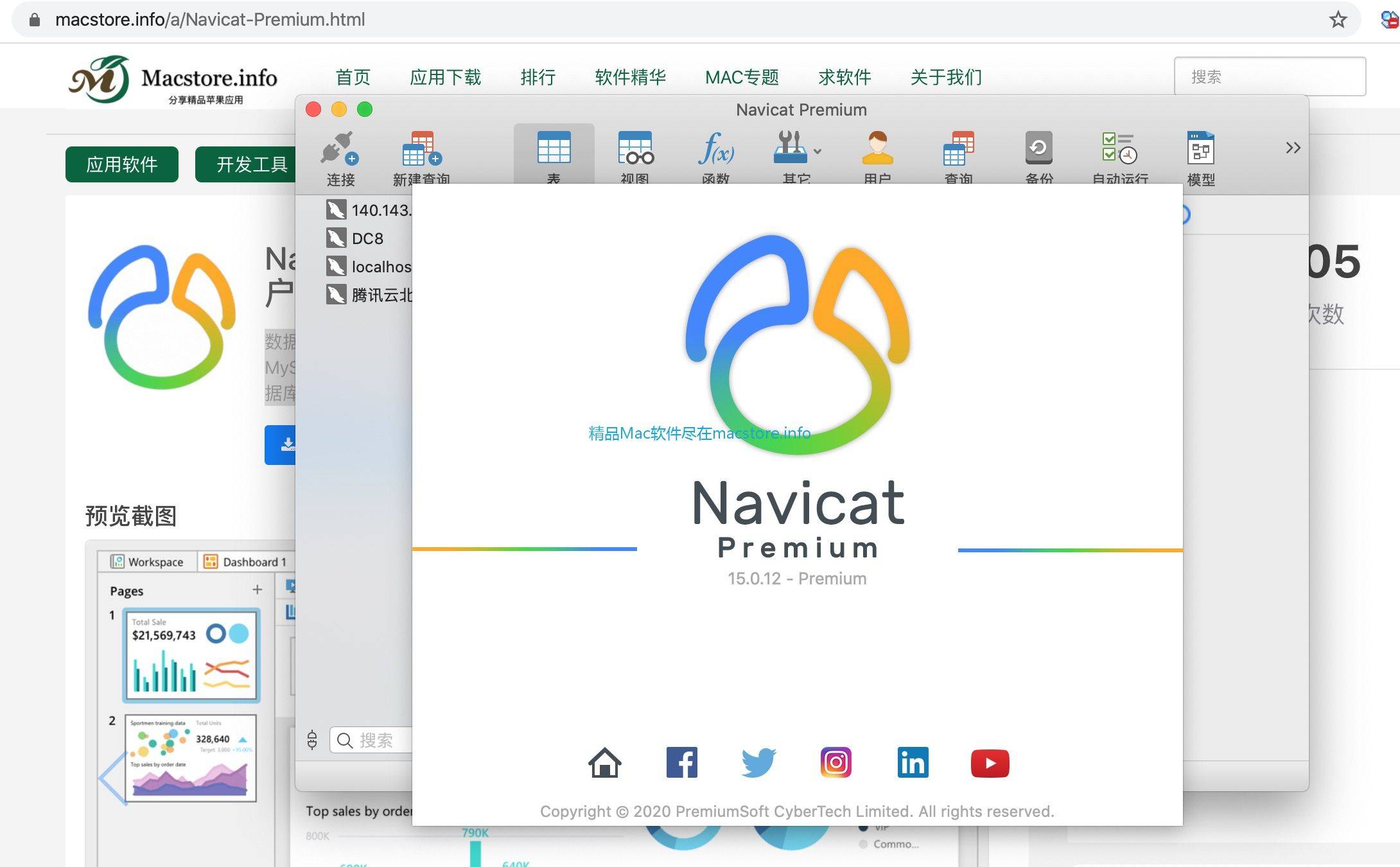Select page 1 Total Sale thumbnail
Image resolution: width=1400 pixels, height=867 pixels.
click(x=191, y=655)
